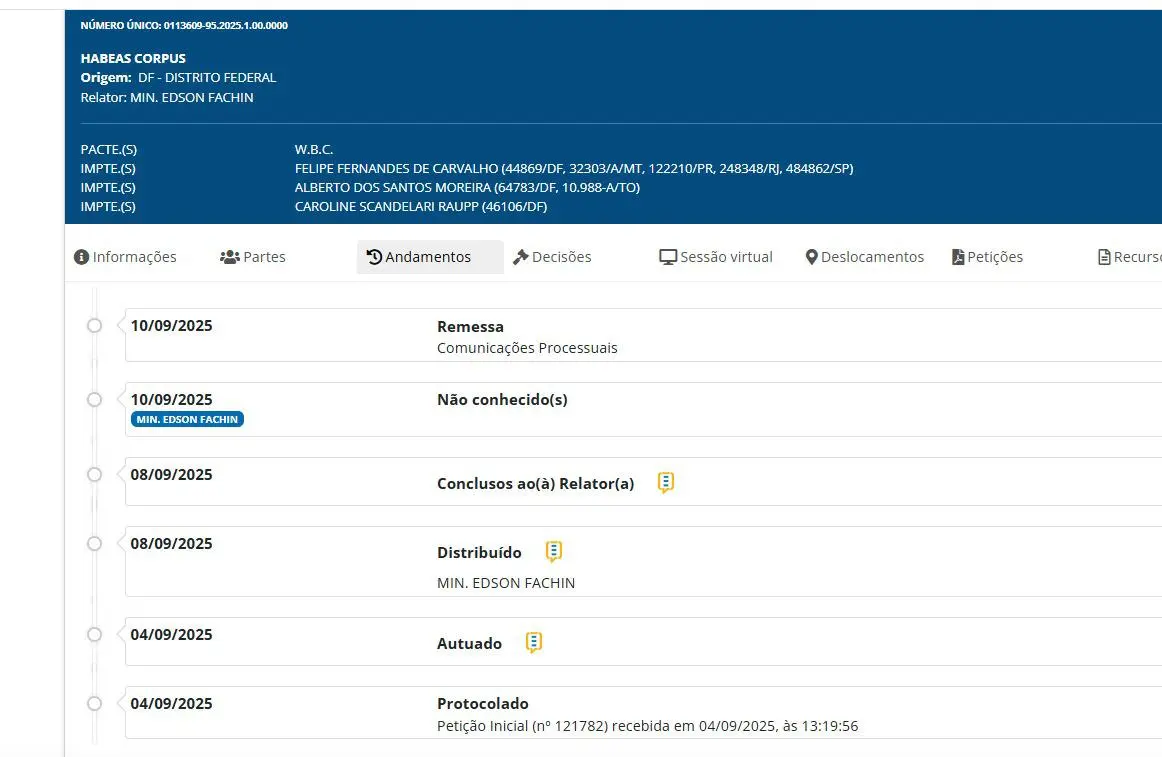Click the Remessa heading

click(470, 326)
